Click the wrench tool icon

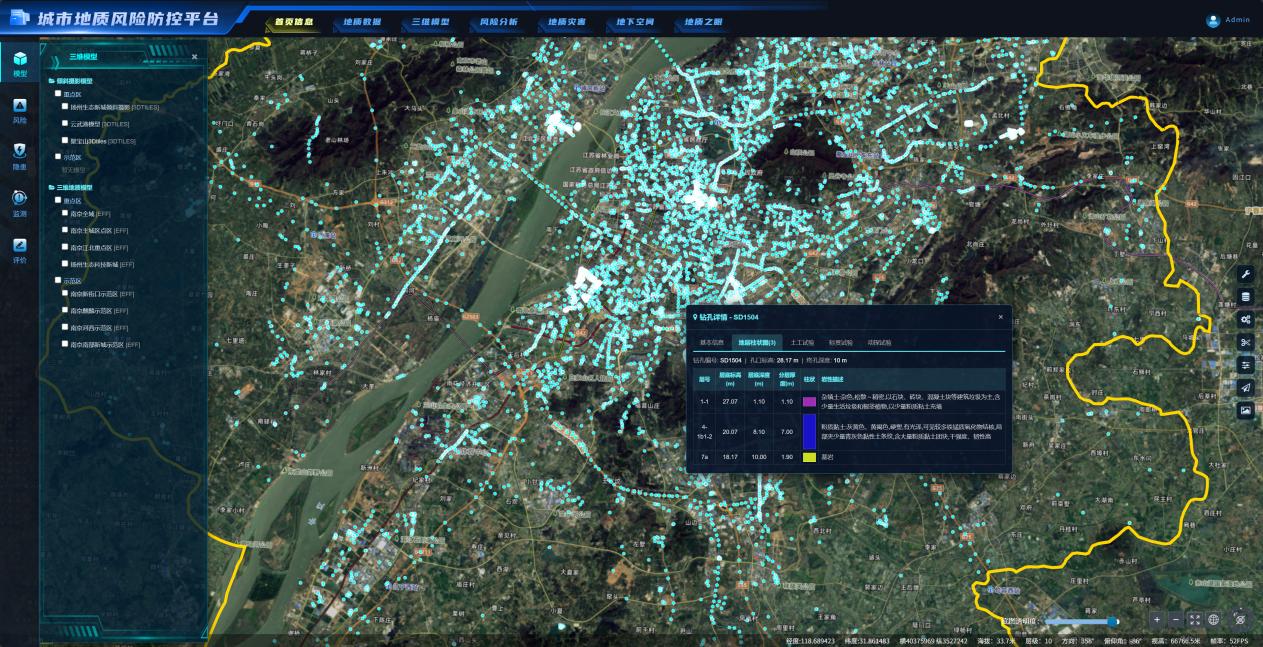click(1245, 274)
